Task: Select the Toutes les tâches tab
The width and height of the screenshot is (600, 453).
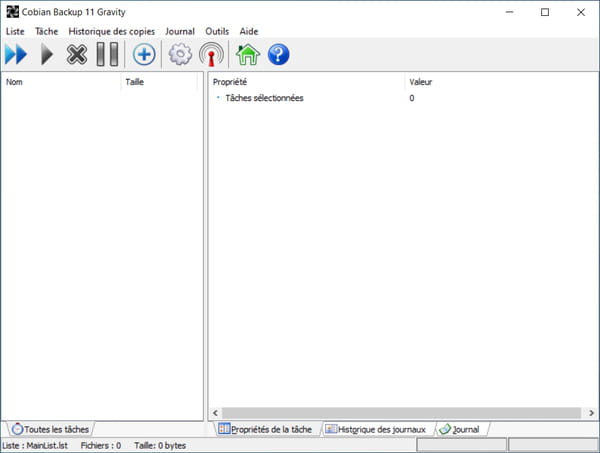Action: point(51,429)
